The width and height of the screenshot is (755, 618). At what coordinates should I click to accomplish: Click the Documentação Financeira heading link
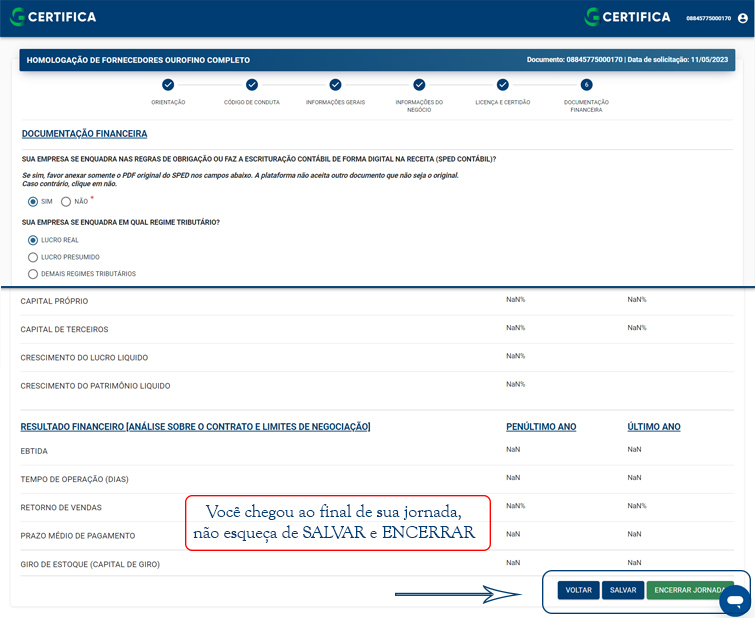pyautogui.click(x=84, y=133)
